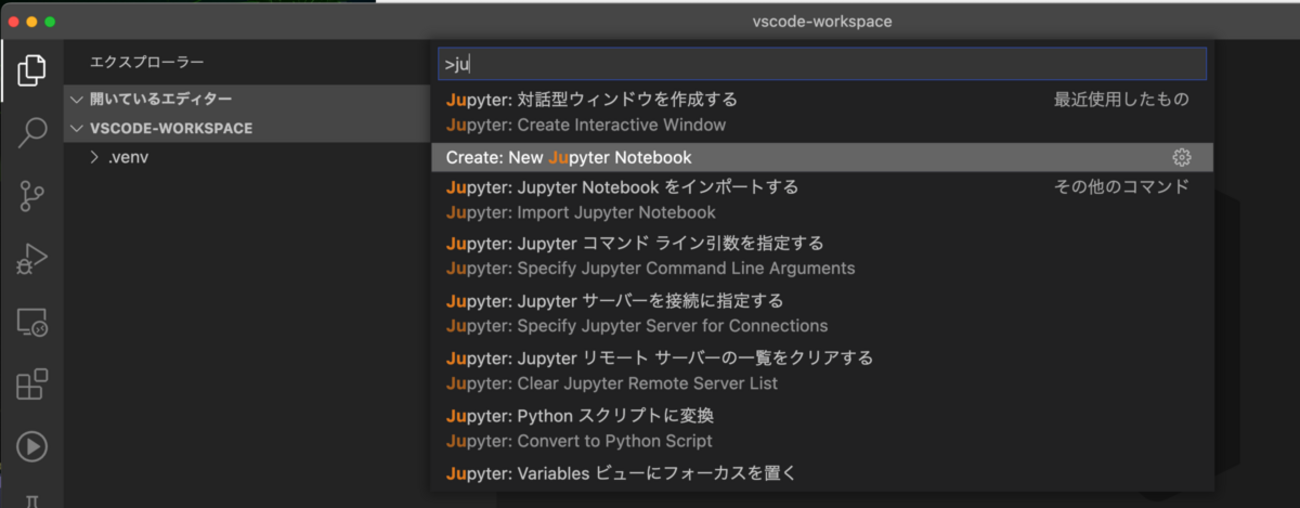Open Run and Debug view icon
The height and width of the screenshot is (508, 1300).
32,259
